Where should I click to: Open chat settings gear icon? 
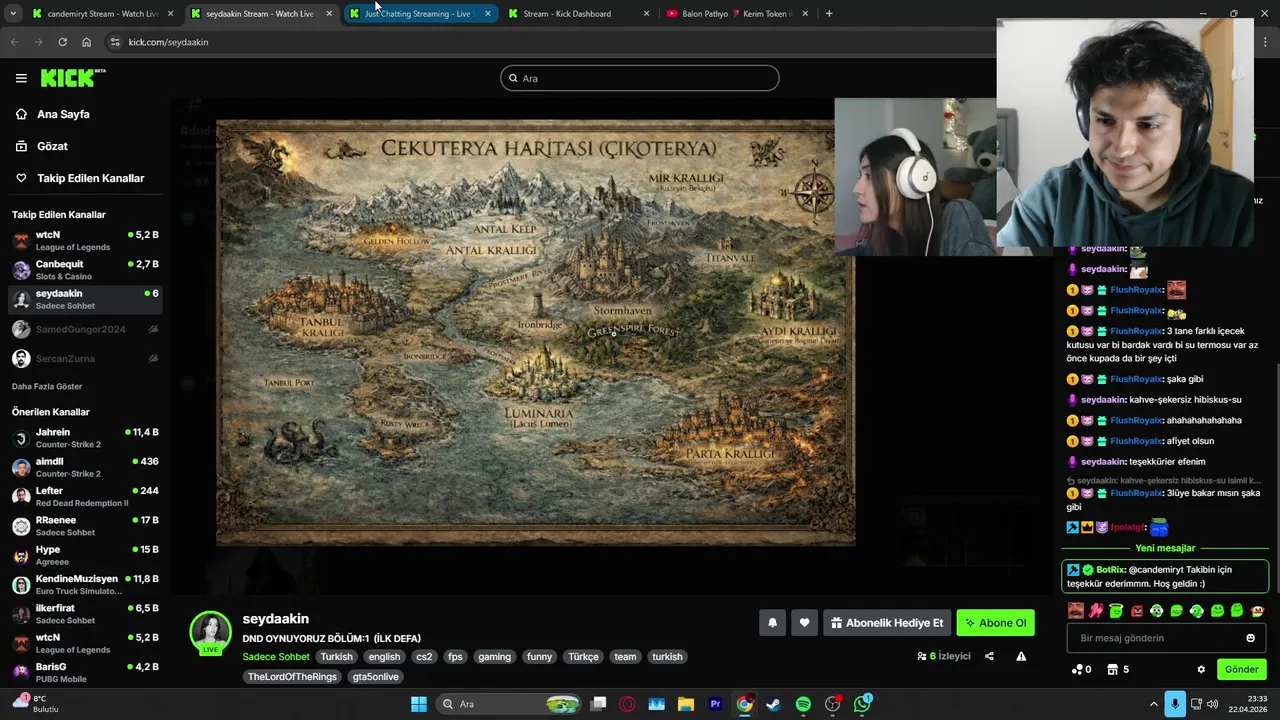click(1201, 669)
